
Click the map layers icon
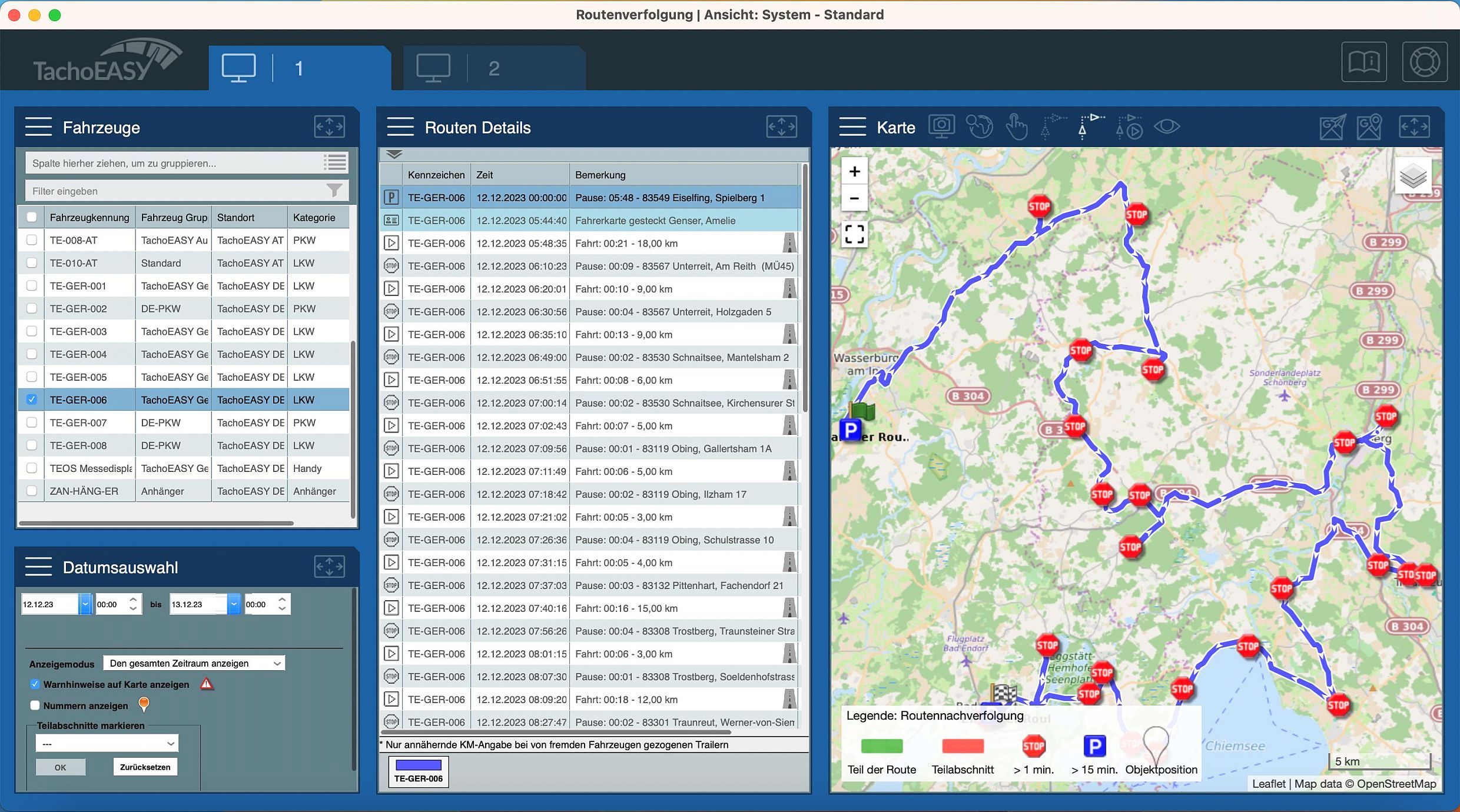tap(1413, 176)
